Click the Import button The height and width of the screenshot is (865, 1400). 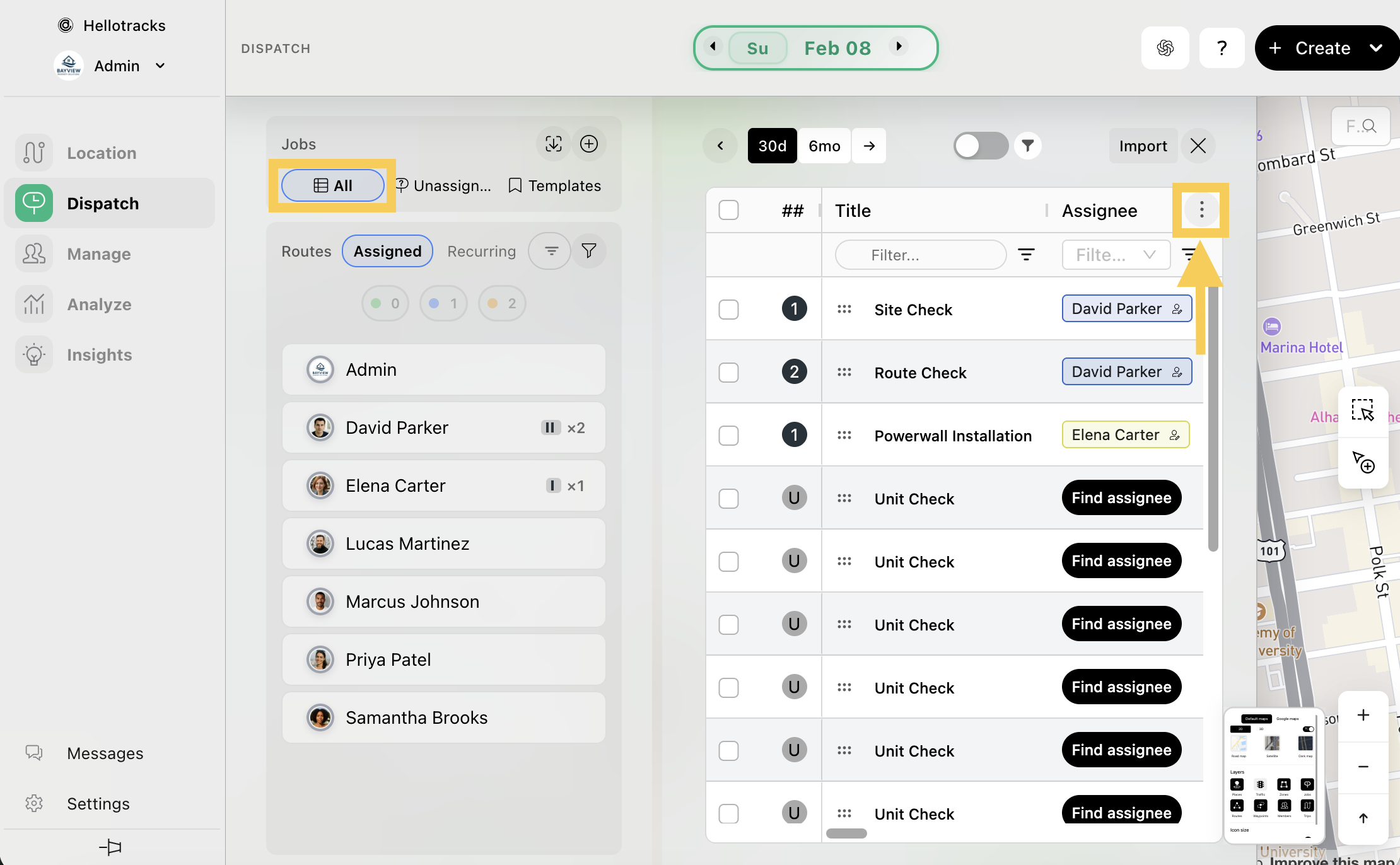coord(1143,146)
